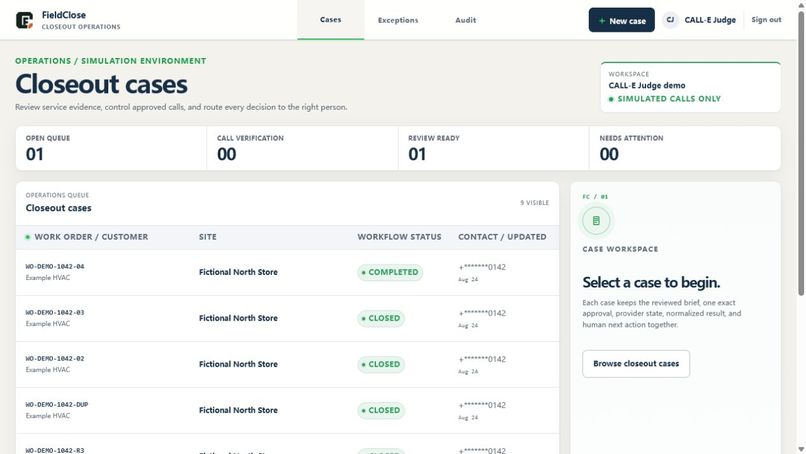This screenshot has width=806, height=454.
Task: Open work order WO-DEMO-1042-03 row
Action: pyautogui.click(x=287, y=318)
